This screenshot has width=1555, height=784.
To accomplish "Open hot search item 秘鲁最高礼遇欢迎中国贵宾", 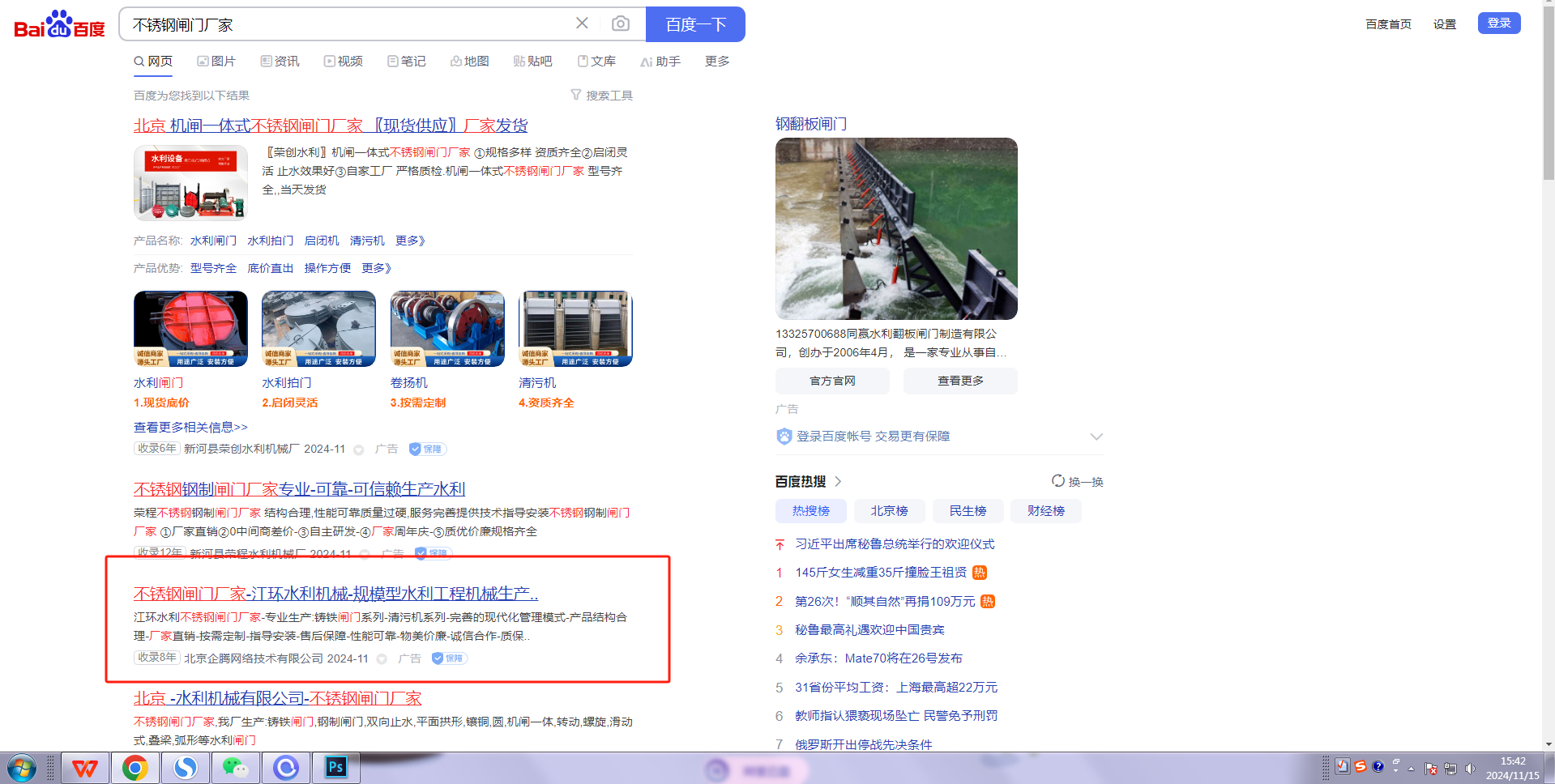I will [x=869, y=630].
